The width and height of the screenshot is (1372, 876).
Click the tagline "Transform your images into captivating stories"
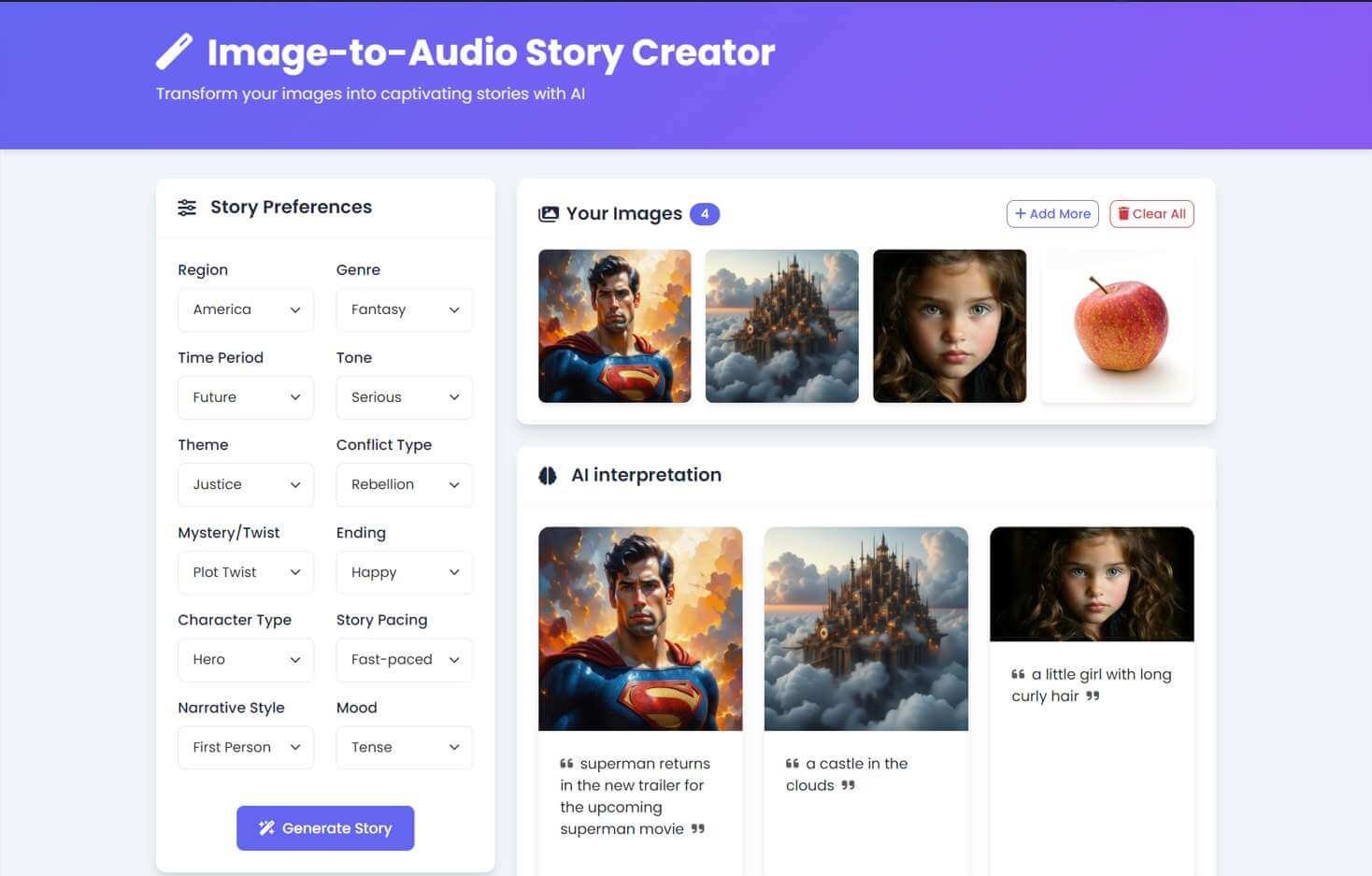[370, 93]
